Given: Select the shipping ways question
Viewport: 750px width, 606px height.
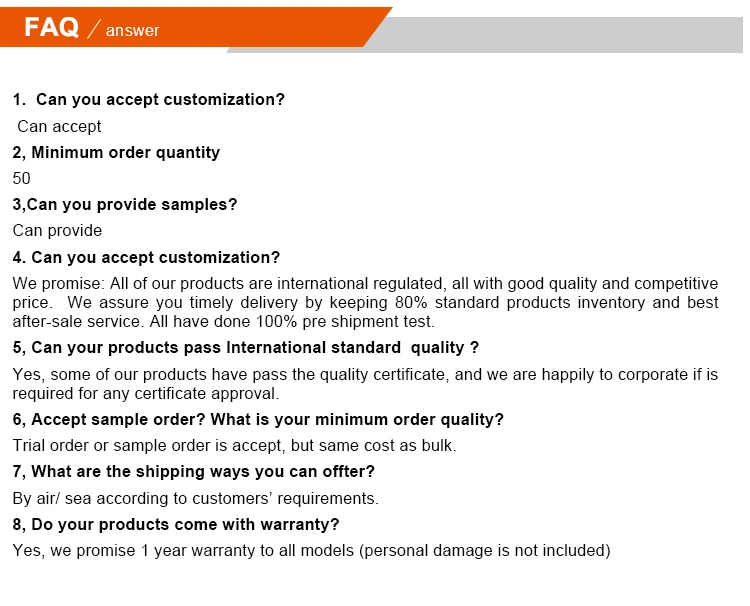Looking at the screenshot, I should [194, 472].
